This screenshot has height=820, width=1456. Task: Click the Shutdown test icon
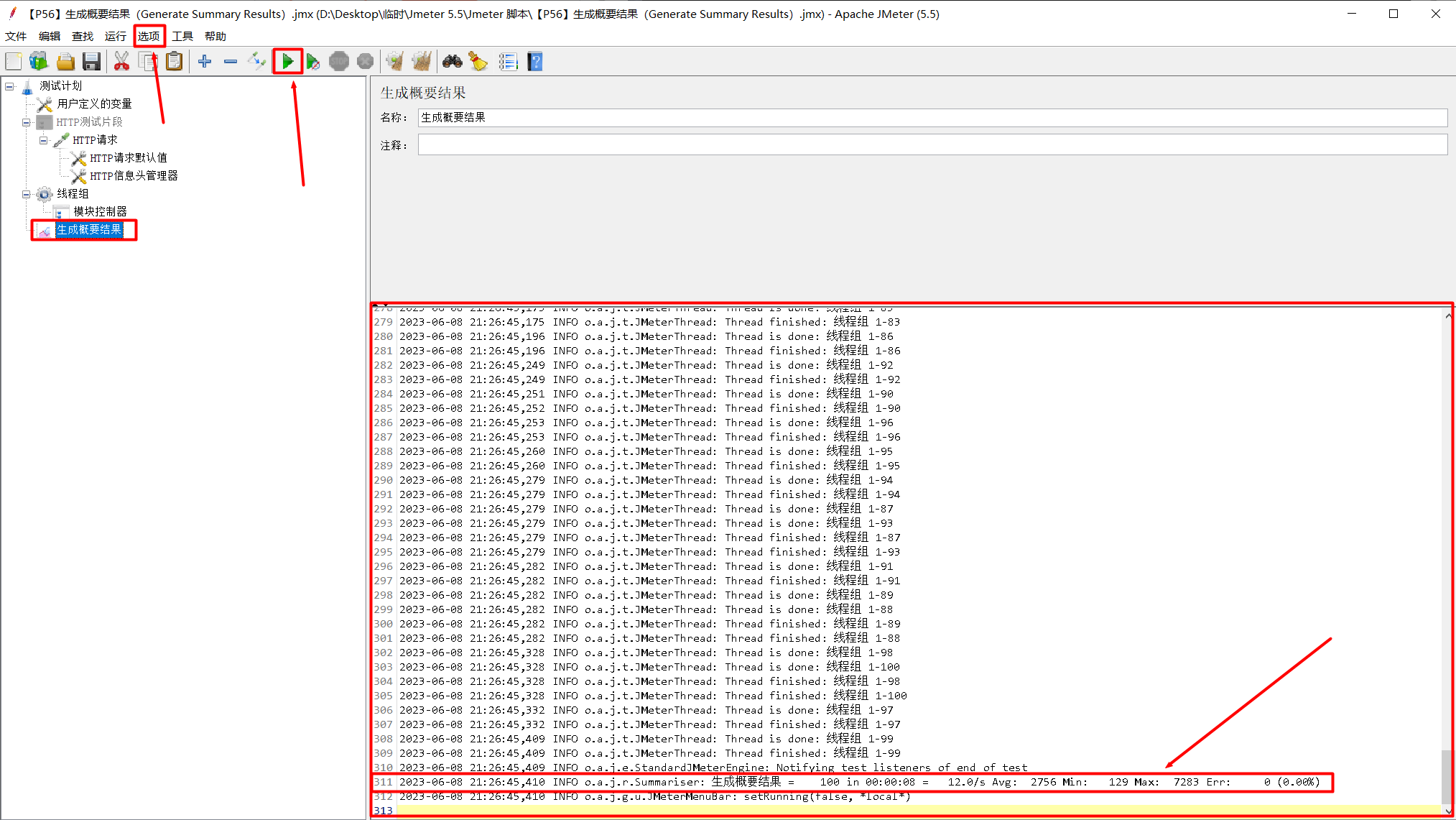pyautogui.click(x=365, y=62)
